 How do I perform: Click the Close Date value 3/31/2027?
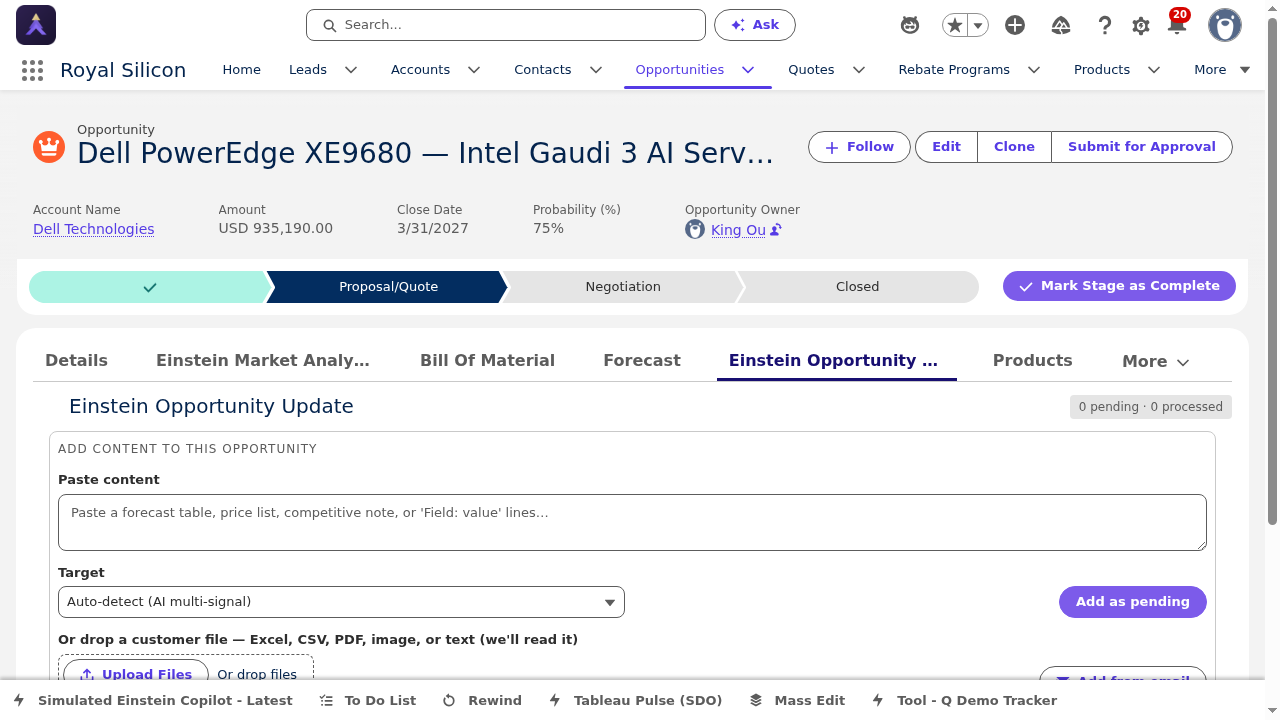point(433,229)
